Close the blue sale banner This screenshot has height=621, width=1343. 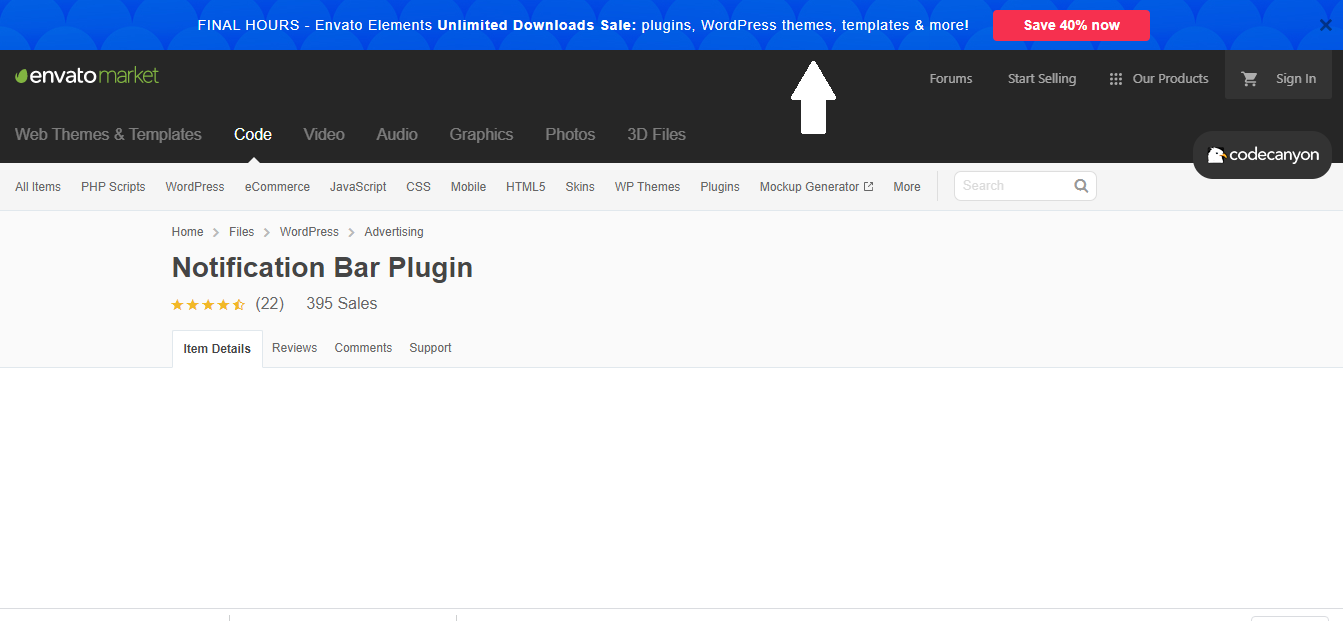(x=1325, y=25)
